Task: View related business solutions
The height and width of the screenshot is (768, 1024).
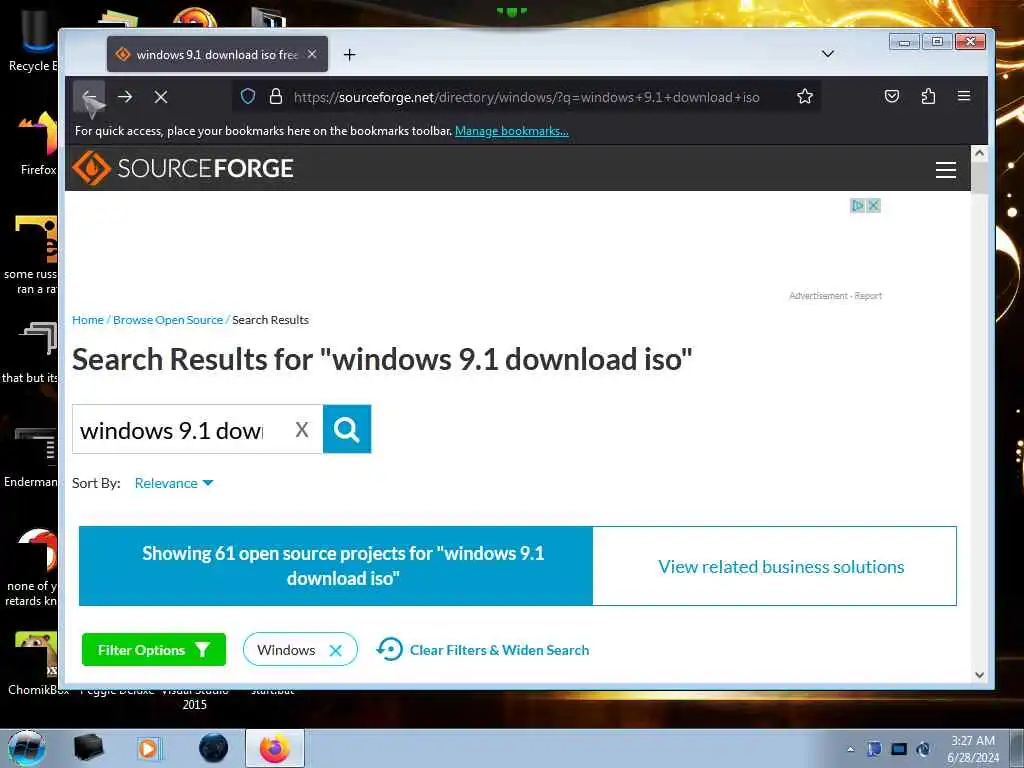Action: point(781,567)
